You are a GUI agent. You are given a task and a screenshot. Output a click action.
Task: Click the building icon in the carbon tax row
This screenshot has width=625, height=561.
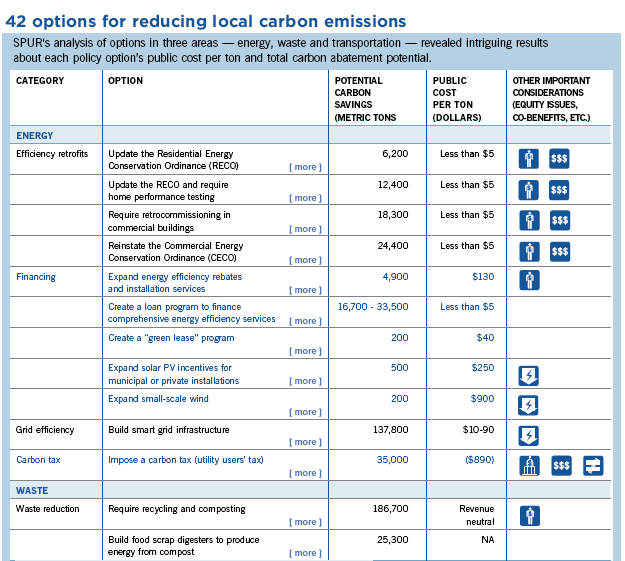(529, 466)
